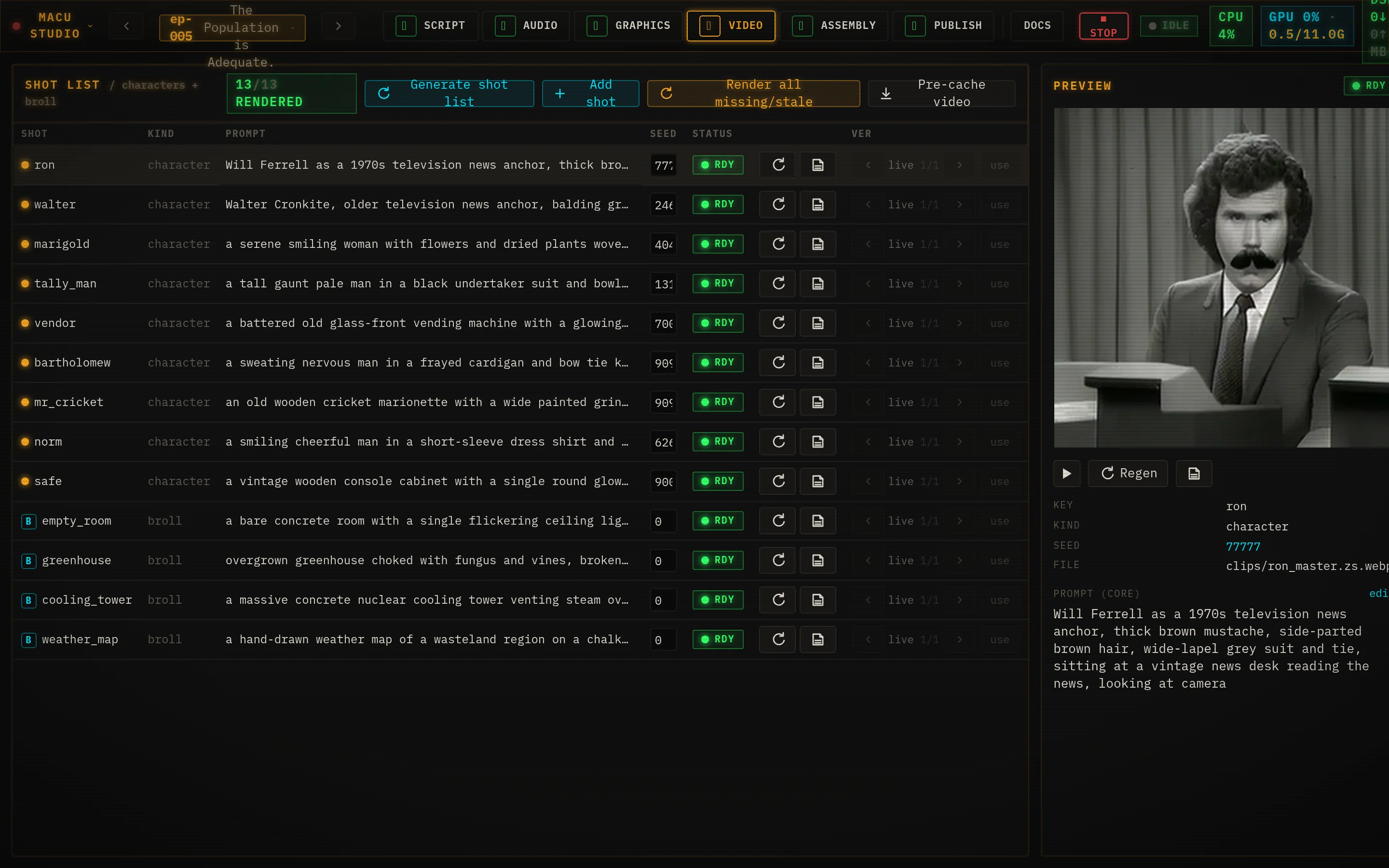Step to next version in ron row
Image resolution: width=1389 pixels, height=868 pixels.
959,165
